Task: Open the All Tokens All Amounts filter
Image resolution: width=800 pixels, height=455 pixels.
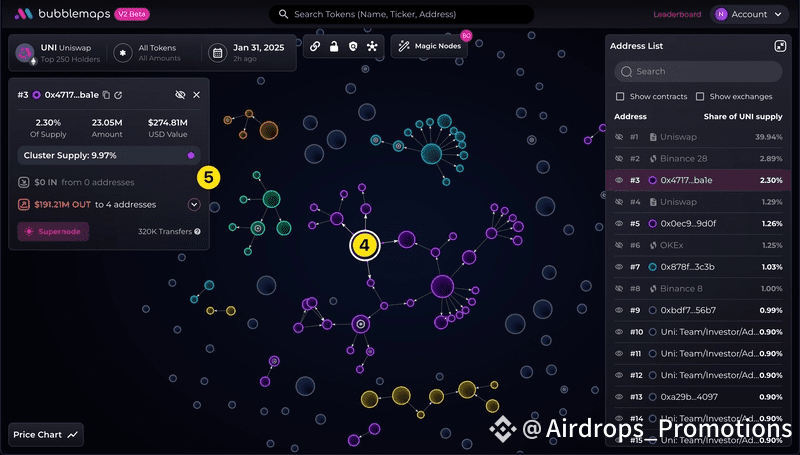Action: pos(148,53)
